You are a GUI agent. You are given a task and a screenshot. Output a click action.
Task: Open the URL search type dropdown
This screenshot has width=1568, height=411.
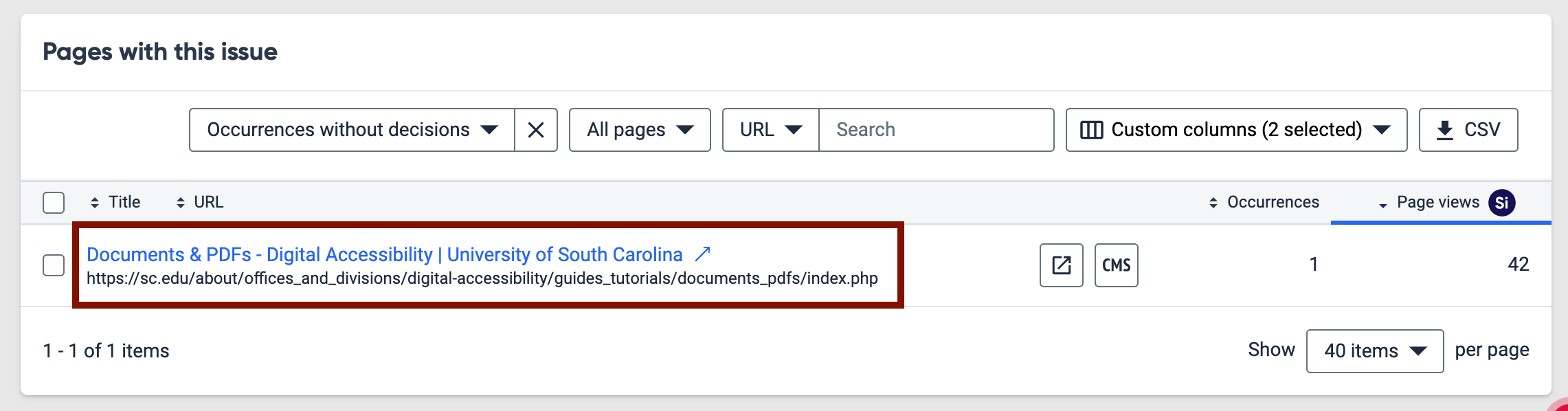click(769, 129)
